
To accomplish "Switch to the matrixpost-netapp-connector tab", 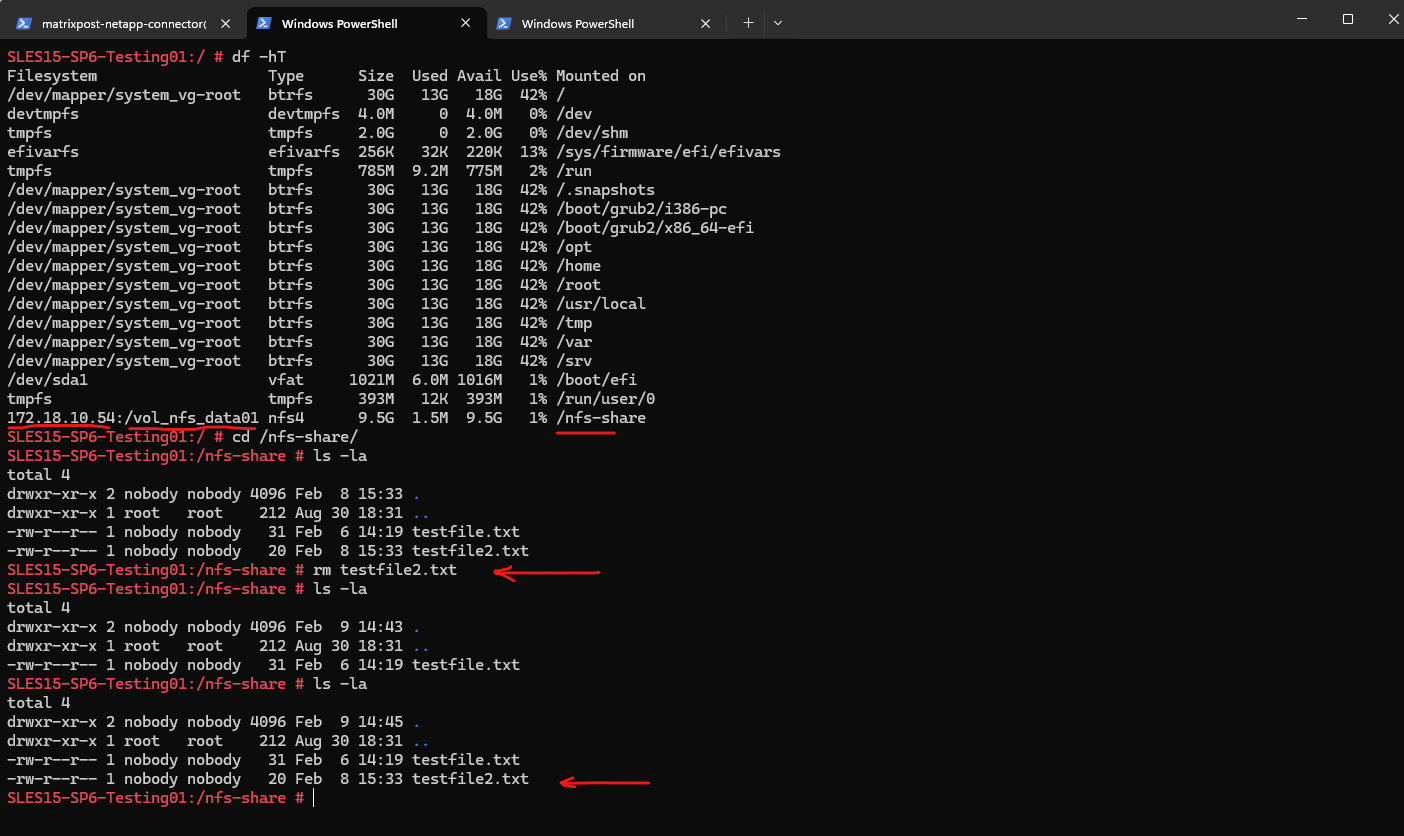I will (120, 23).
